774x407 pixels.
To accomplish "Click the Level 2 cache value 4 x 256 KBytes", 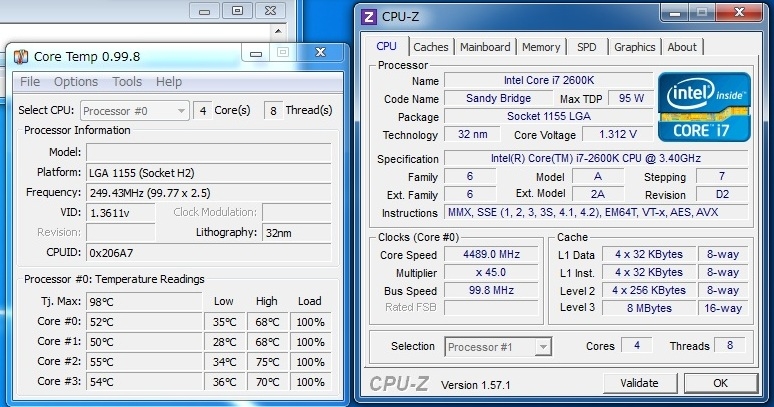I will [x=649, y=290].
